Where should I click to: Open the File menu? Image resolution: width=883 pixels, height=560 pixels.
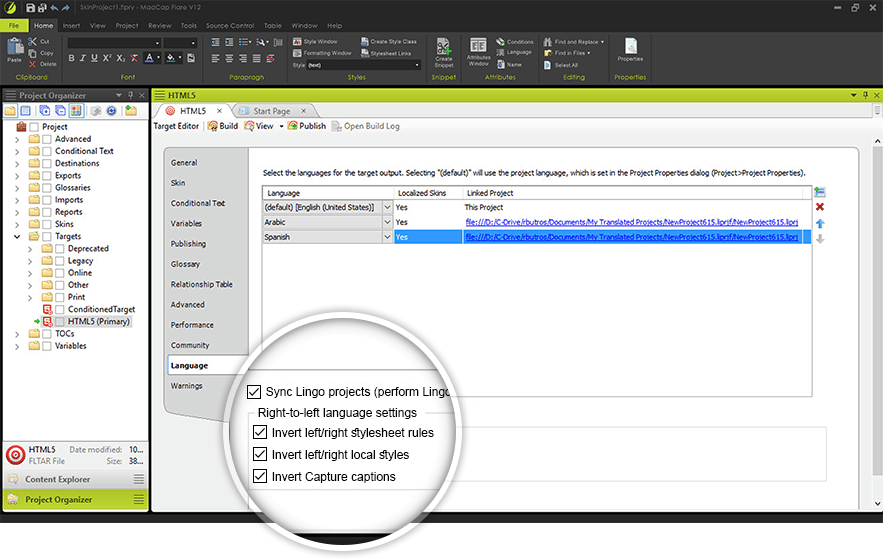coord(14,25)
